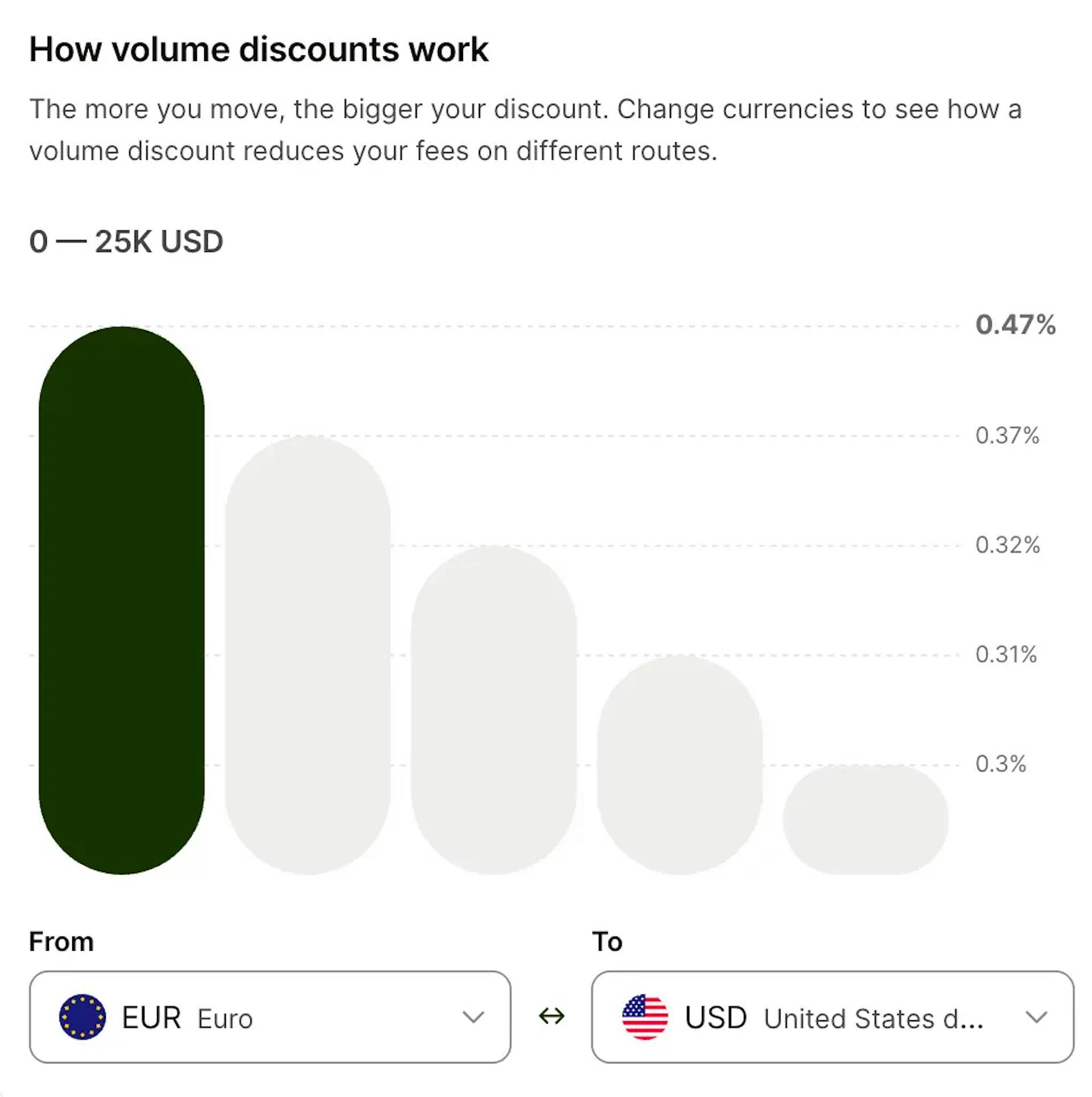Click the How volume discounts work heading

pyautogui.click(x=259, y=49)
